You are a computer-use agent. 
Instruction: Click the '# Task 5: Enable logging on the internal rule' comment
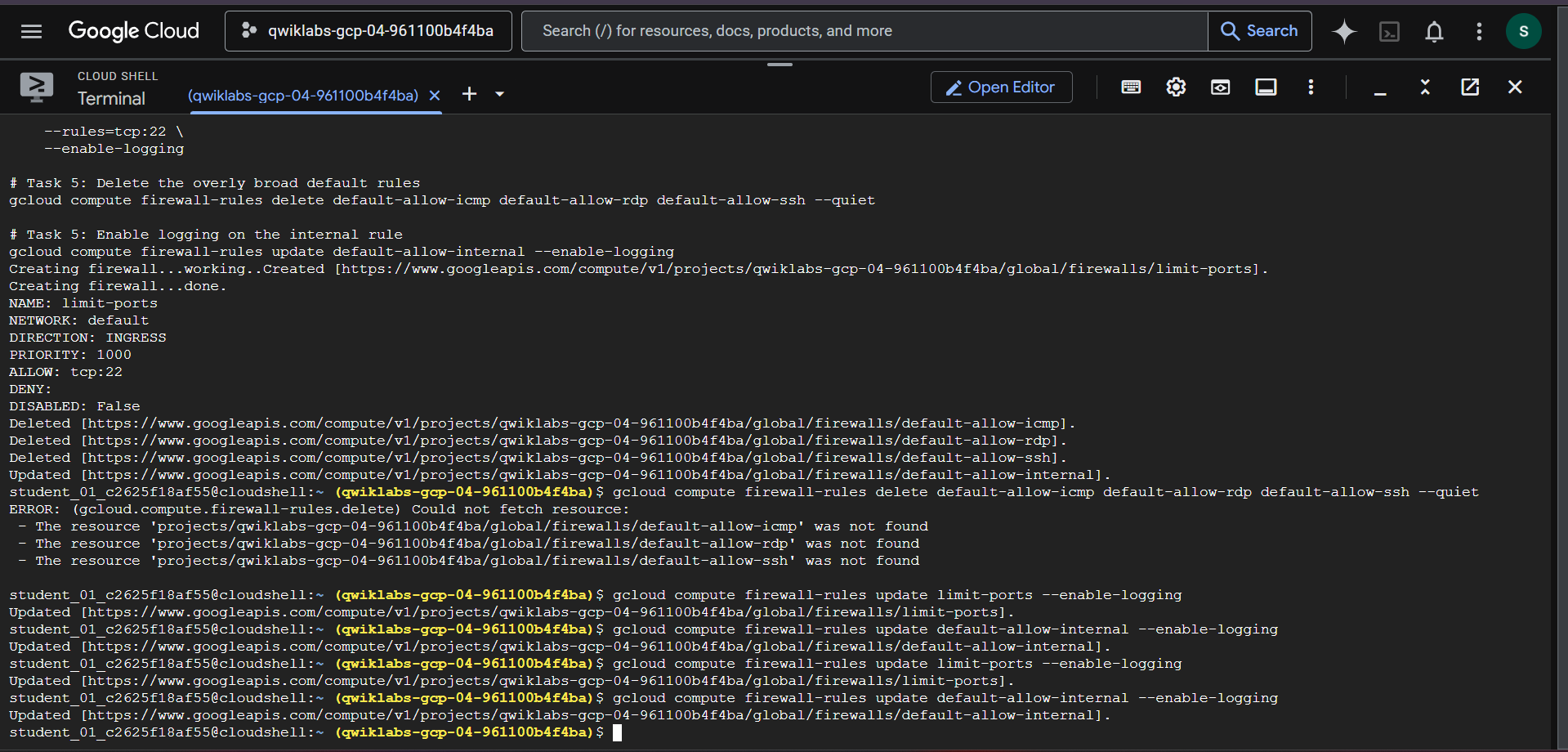[x=206, y=235]
